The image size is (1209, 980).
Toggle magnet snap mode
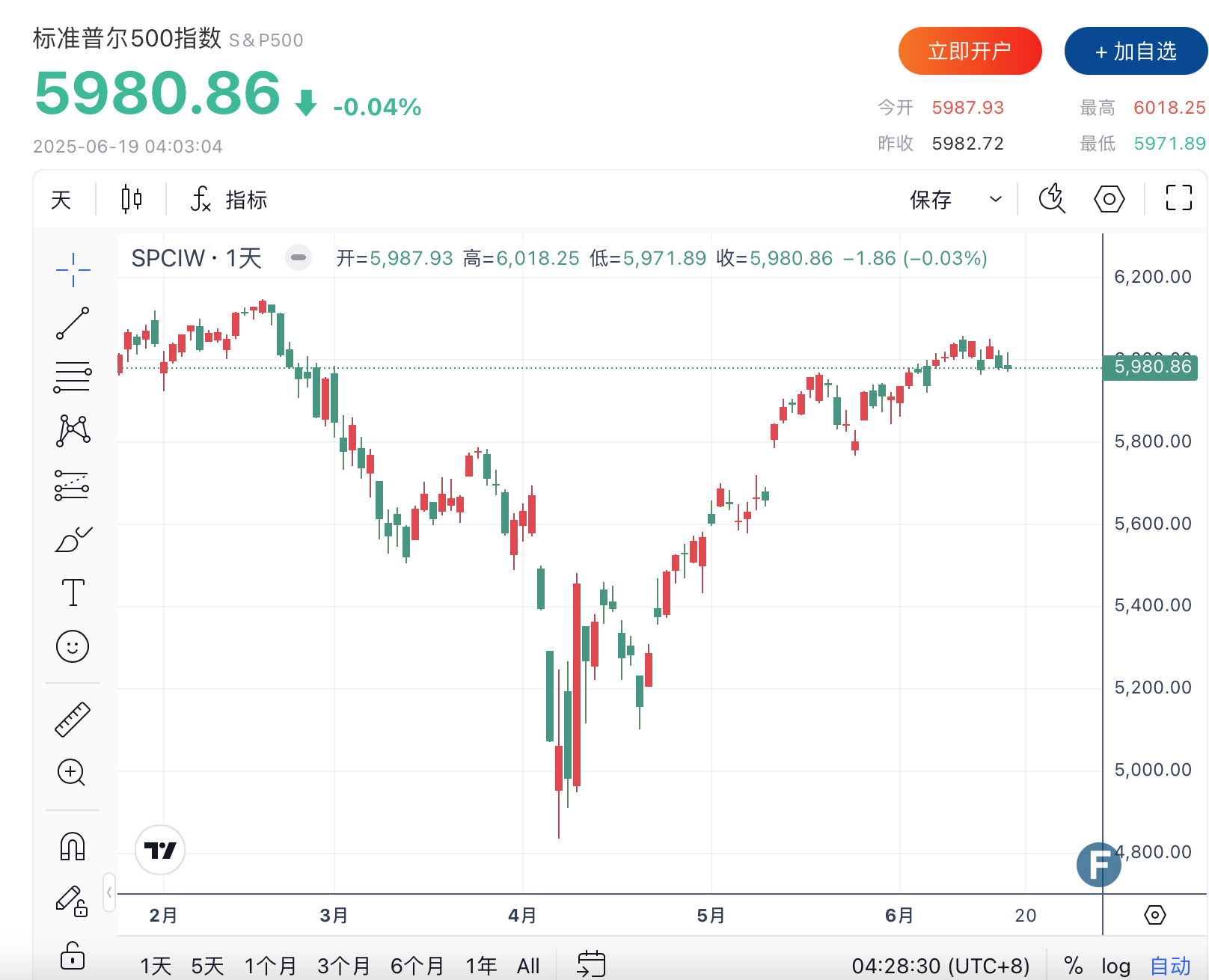click(x=73, y=847)
